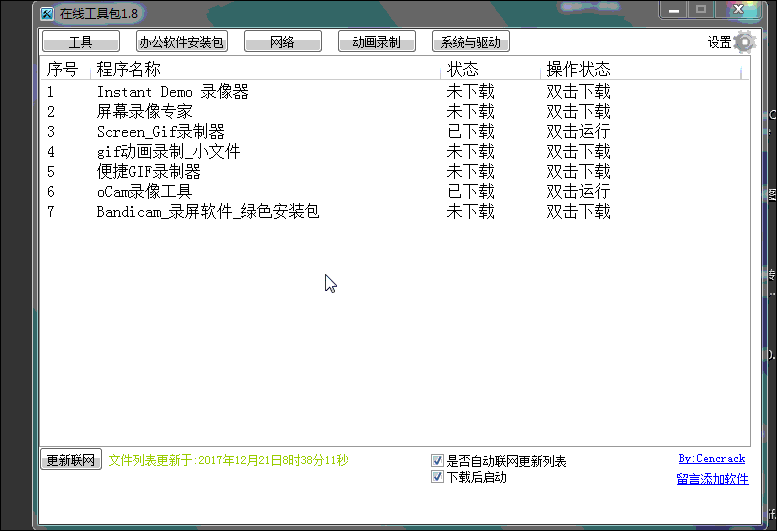777x531 pixels.
Task: Click the 设置 label
Action: [720, 43]
